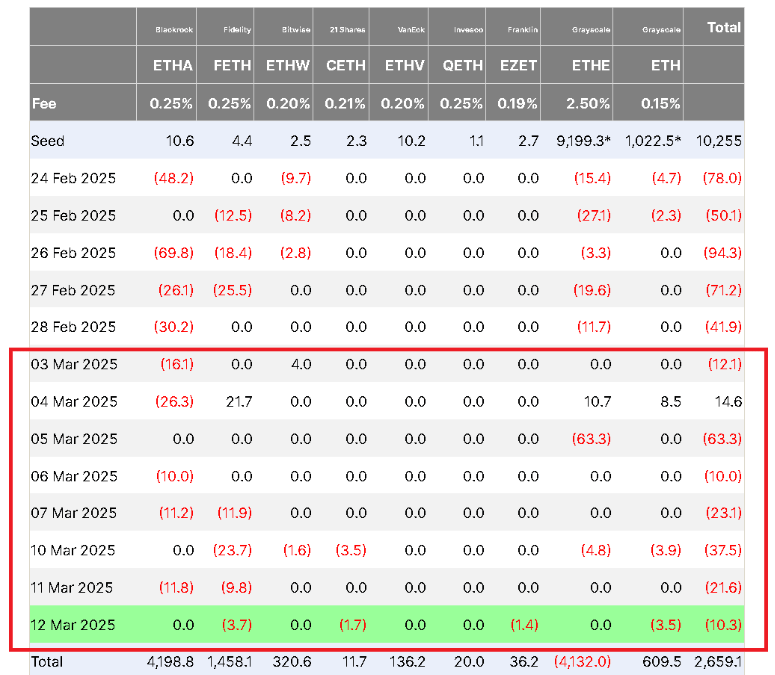Click the 0.21% fee for CETH
Image resolution: width=775 pixels, height=675 pixels.
click(x=345, y=103)
